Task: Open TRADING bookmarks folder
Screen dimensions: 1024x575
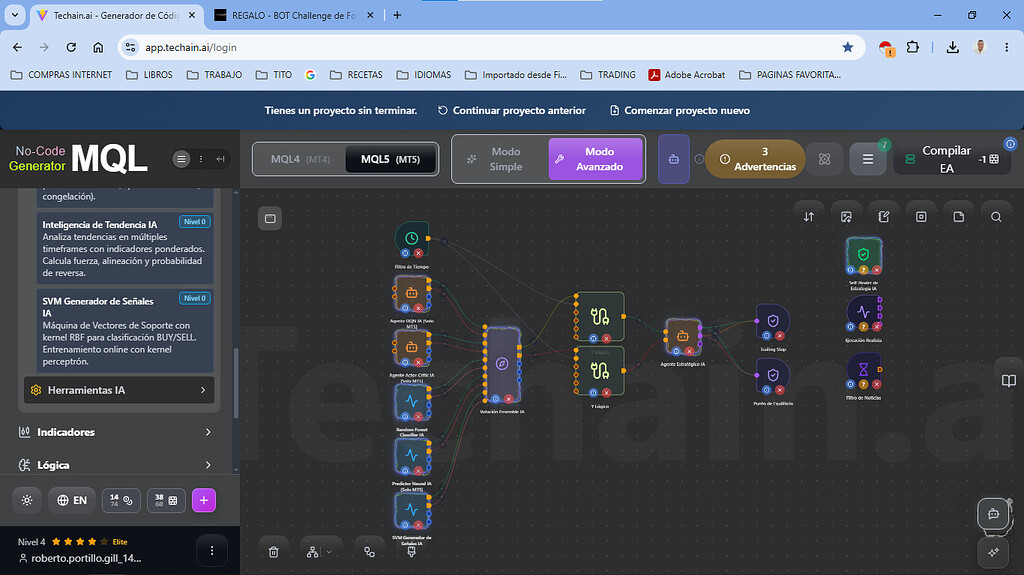Action: [x=608, y=75]
